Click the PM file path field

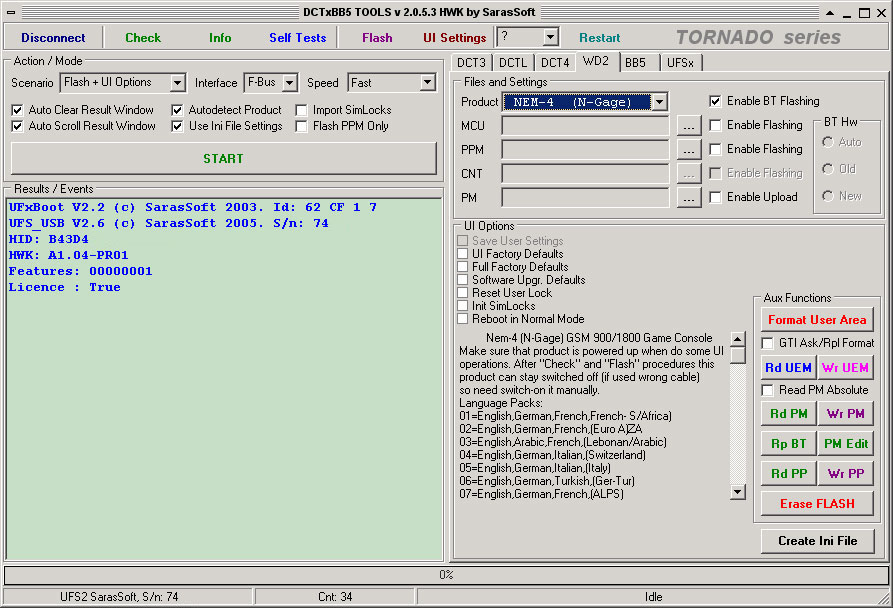point(585,198)
